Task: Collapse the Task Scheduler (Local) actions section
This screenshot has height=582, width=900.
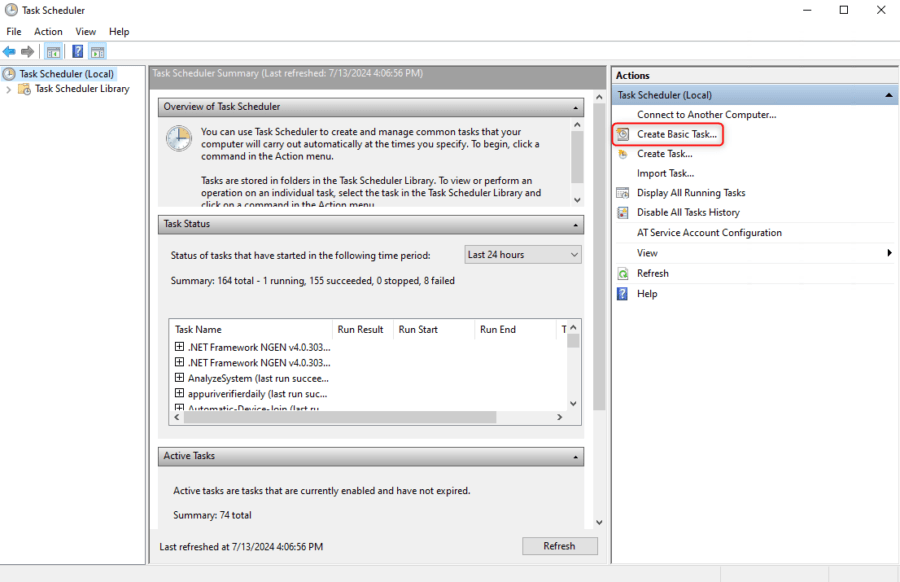Action: tap(888, 94)
